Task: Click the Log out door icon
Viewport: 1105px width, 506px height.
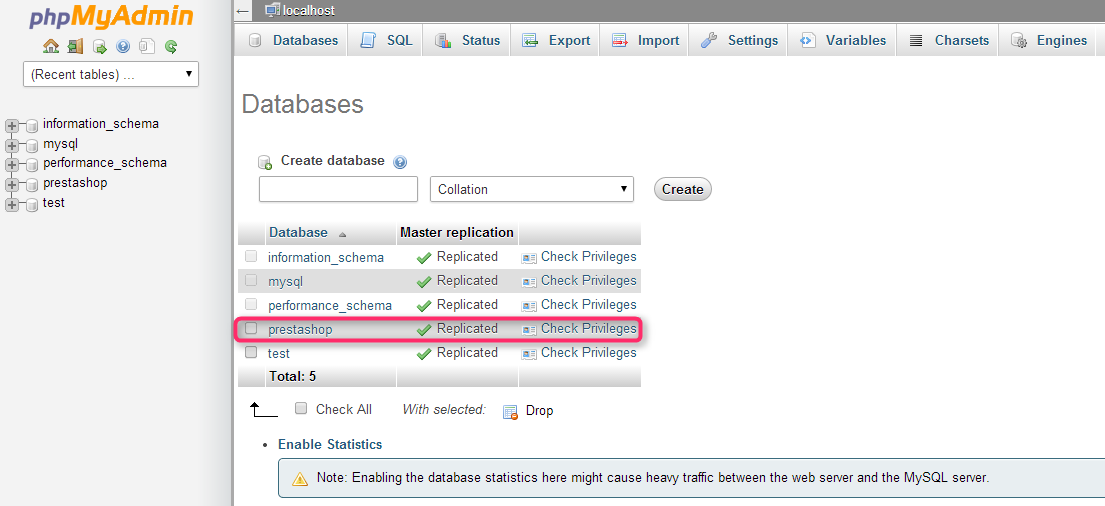Action: coord(75,47)
